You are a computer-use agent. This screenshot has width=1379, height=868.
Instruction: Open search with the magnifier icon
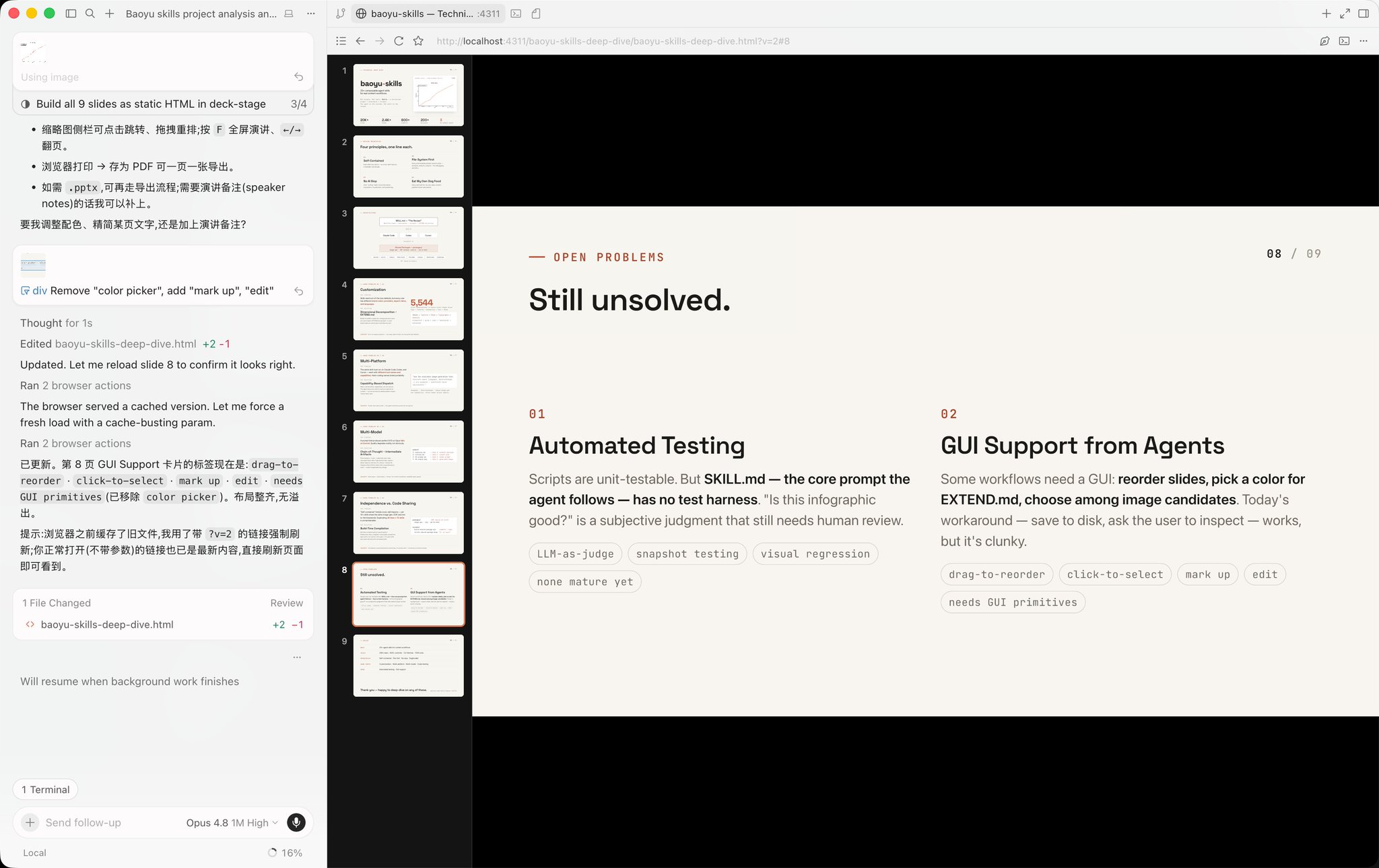(x=90, y=13)
